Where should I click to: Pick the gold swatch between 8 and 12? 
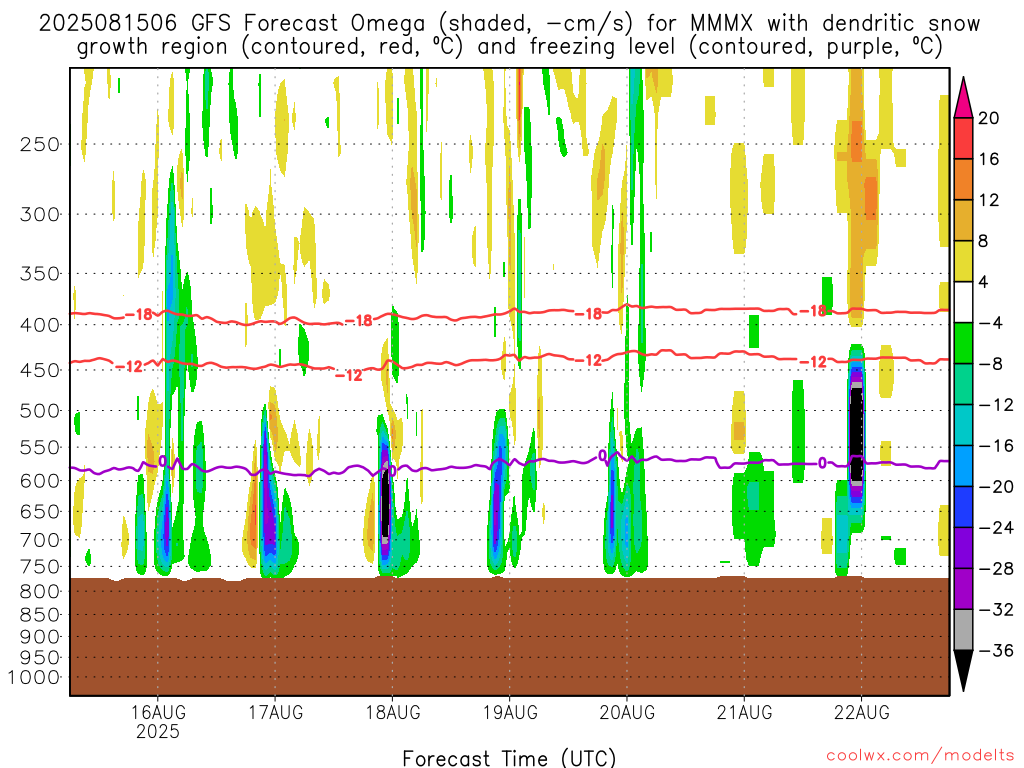coord(963,221)
